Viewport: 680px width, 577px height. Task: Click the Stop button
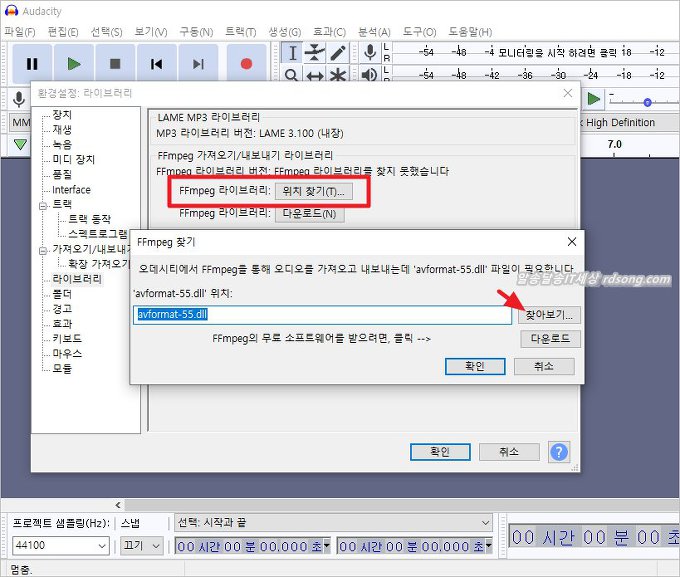[115, 64]
